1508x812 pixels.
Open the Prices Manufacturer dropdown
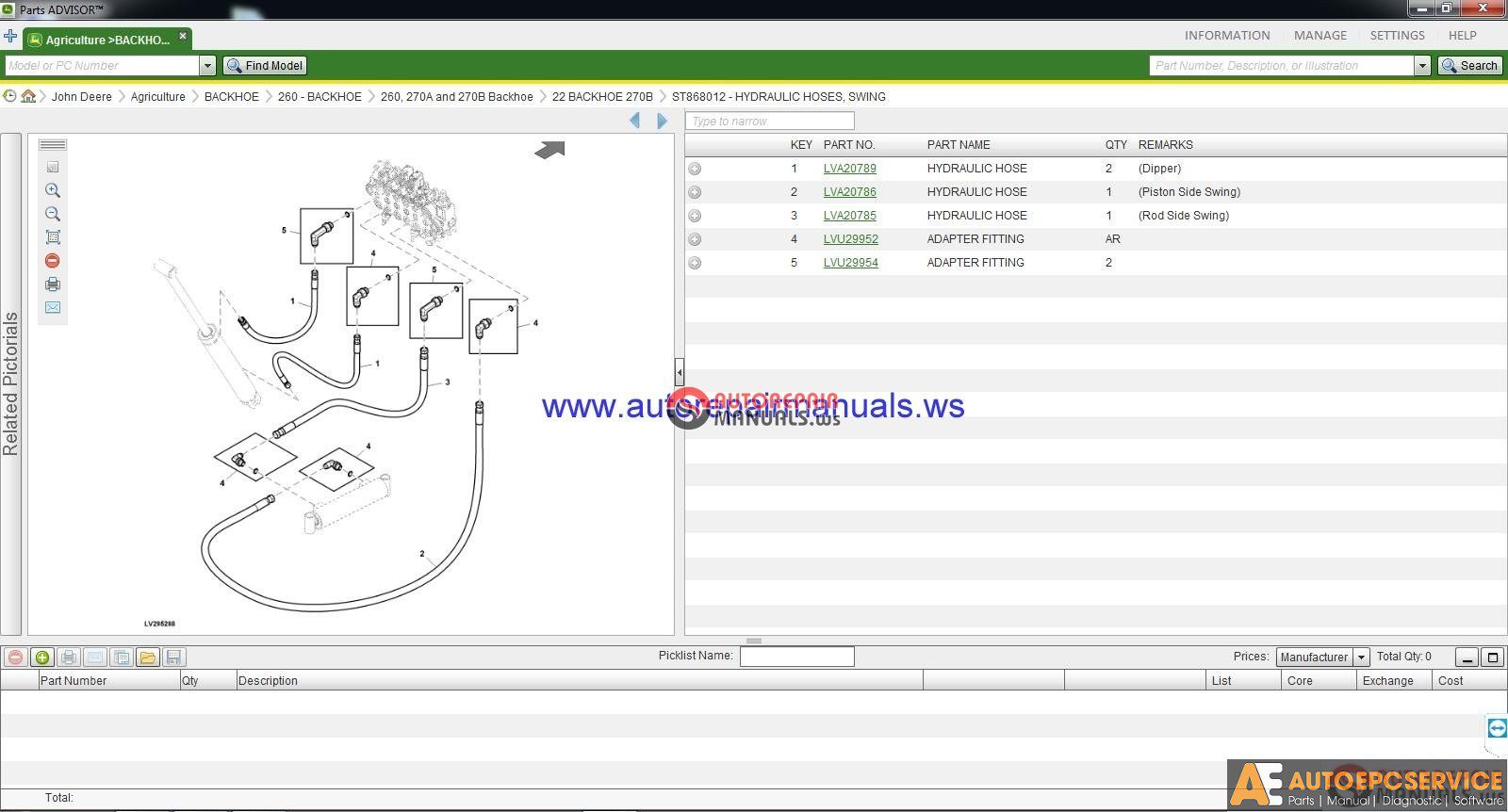coord(1361,658)
